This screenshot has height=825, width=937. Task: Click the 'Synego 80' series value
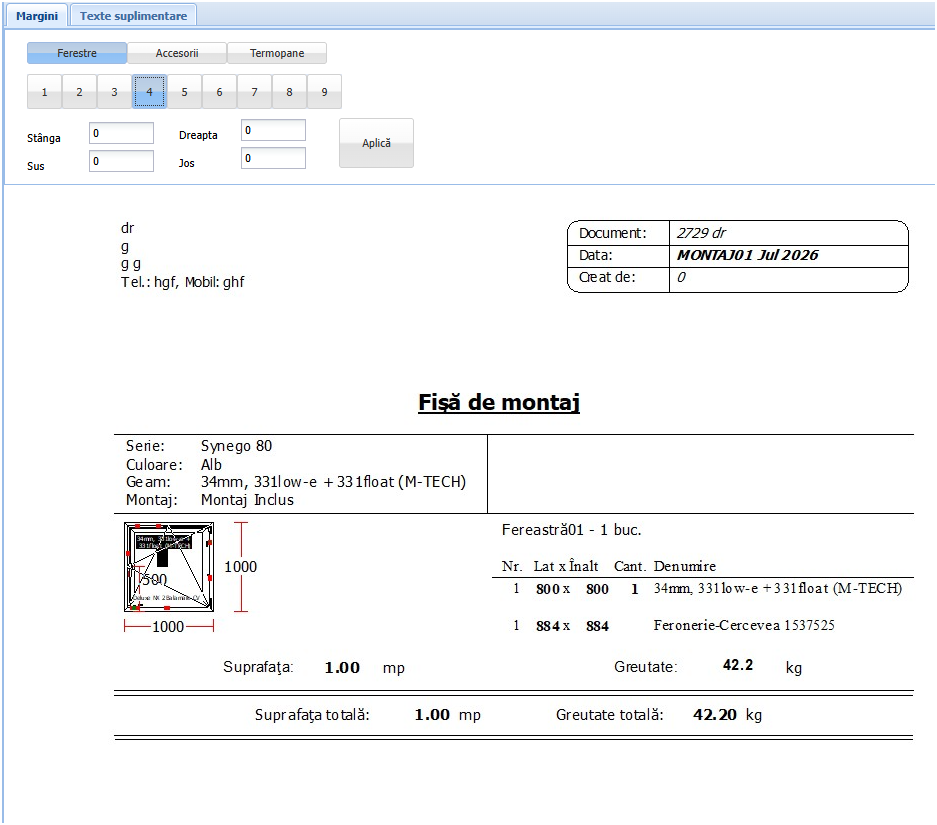[236, 446]
